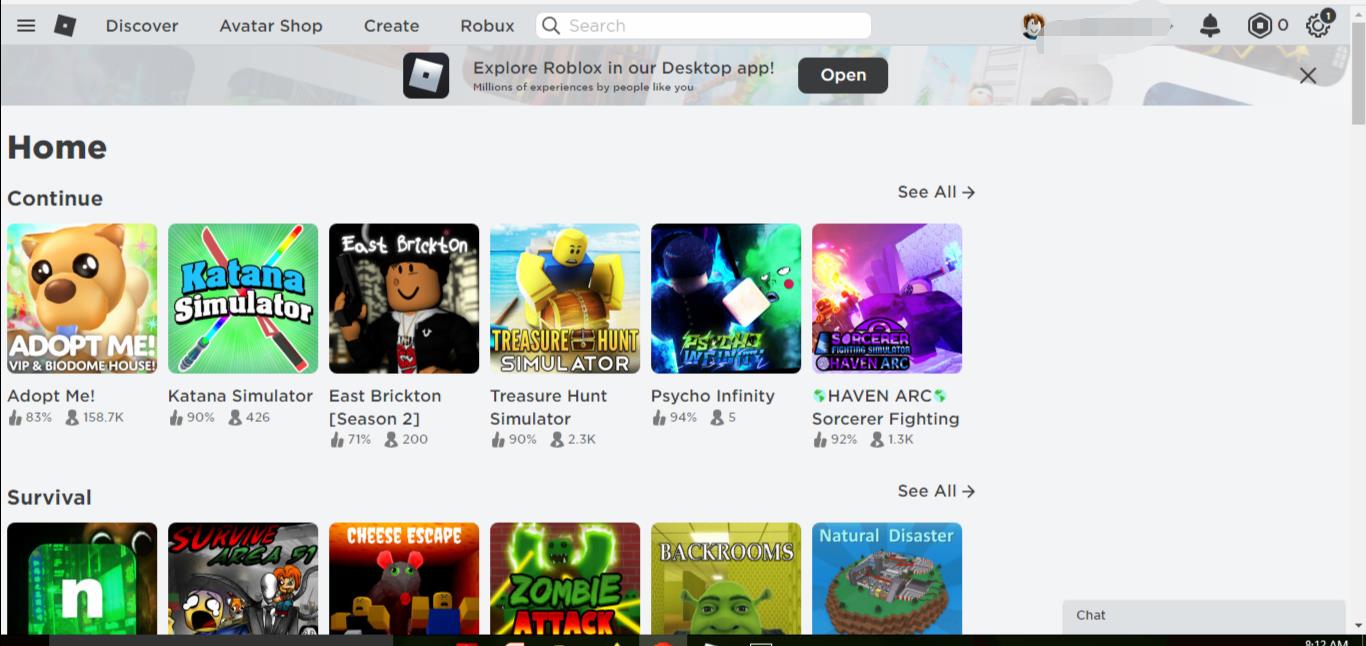The image size is (1366, 646).
Task: Click the thumbs-up icon under Psycho Infinity
Action: (659, 418)
